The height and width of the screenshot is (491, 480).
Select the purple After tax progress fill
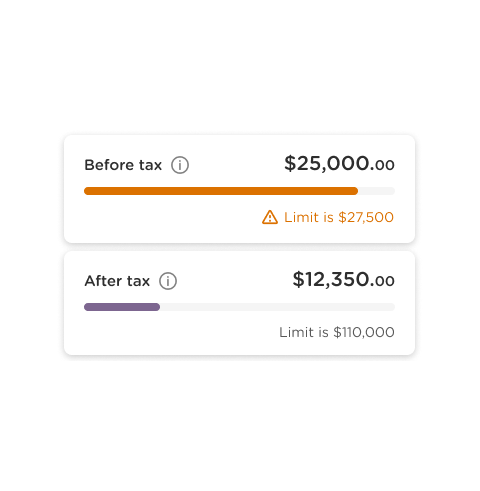click(x=122, y=307)
